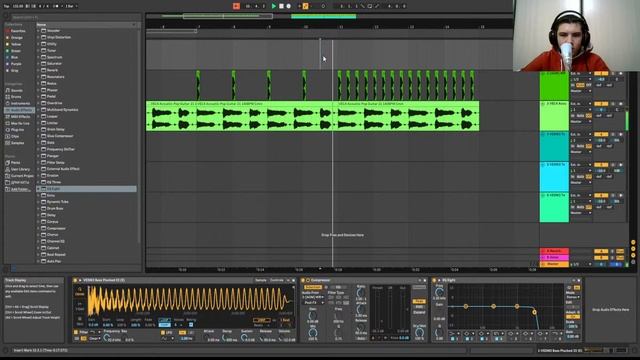This screenshot has width=640, height=360.
Task: Toggle the Arrangement loop switch in transport
Action: [x=370, y=6]
